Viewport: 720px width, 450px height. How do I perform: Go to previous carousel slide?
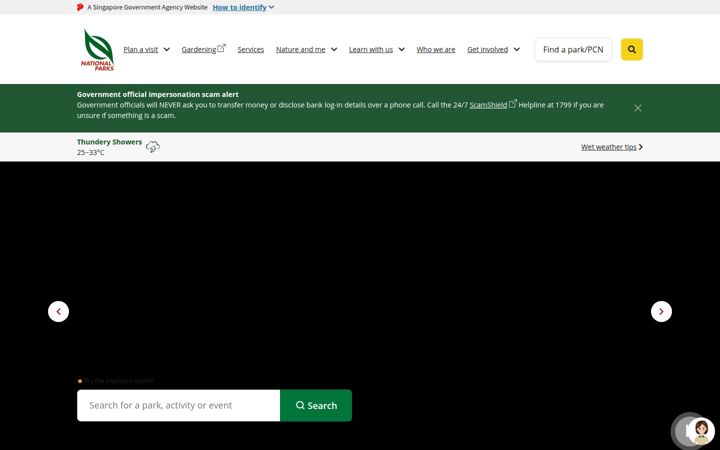pos(58,312)
